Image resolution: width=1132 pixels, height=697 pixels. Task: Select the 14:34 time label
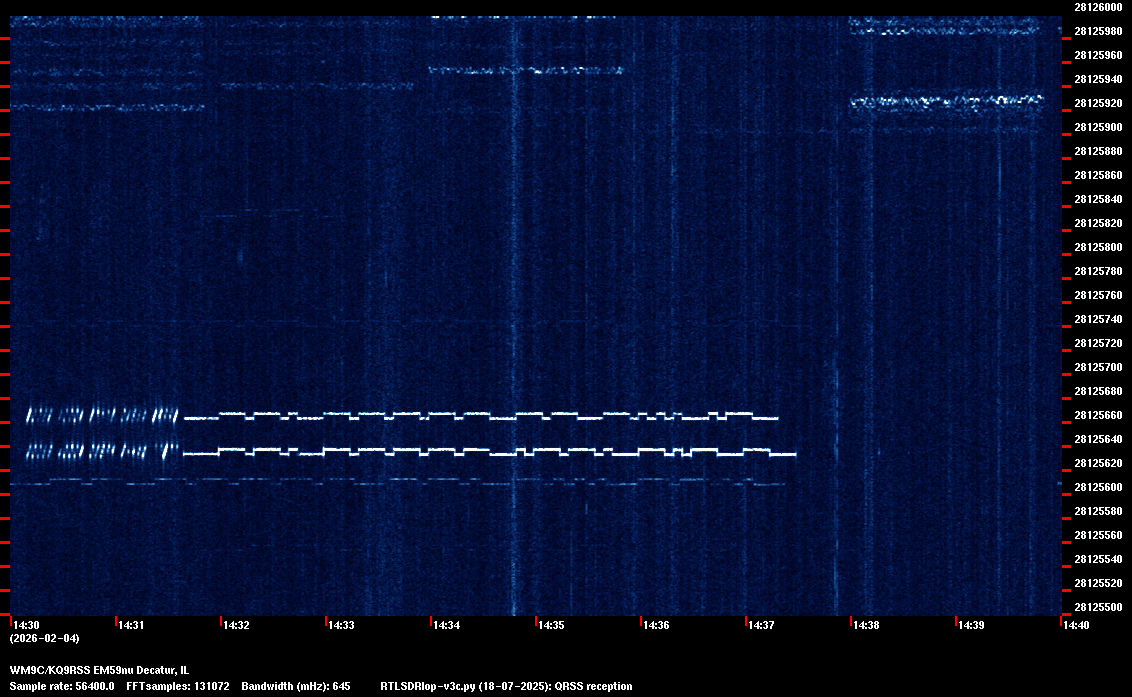445,625
